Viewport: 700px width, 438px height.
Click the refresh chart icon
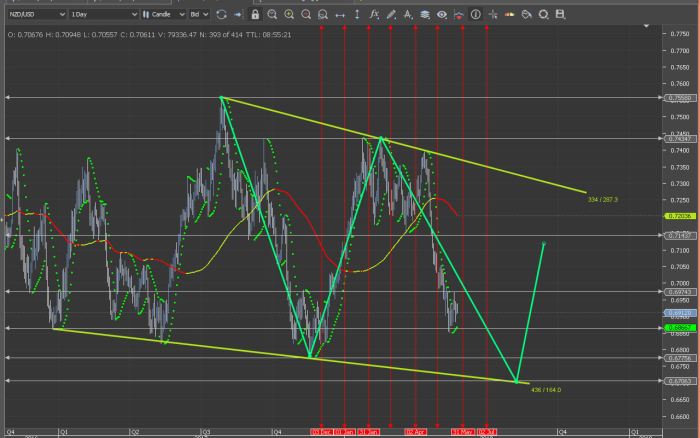(221, 14)
